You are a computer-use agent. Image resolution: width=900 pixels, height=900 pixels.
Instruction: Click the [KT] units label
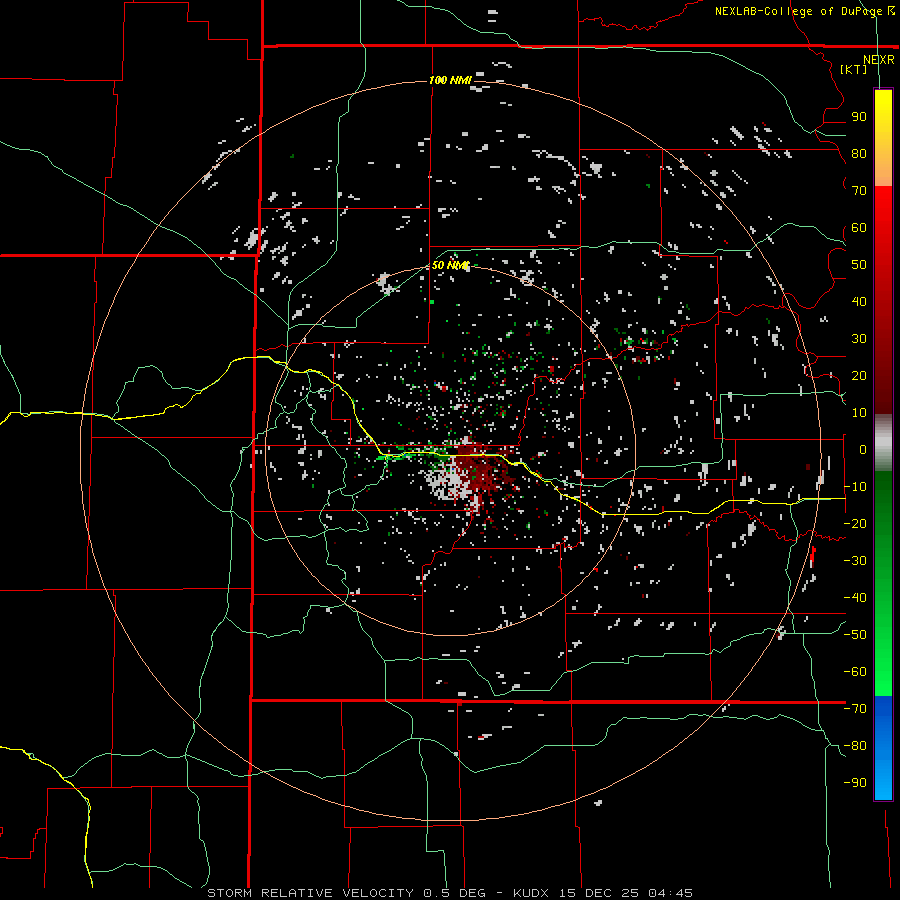click(853, 69)
